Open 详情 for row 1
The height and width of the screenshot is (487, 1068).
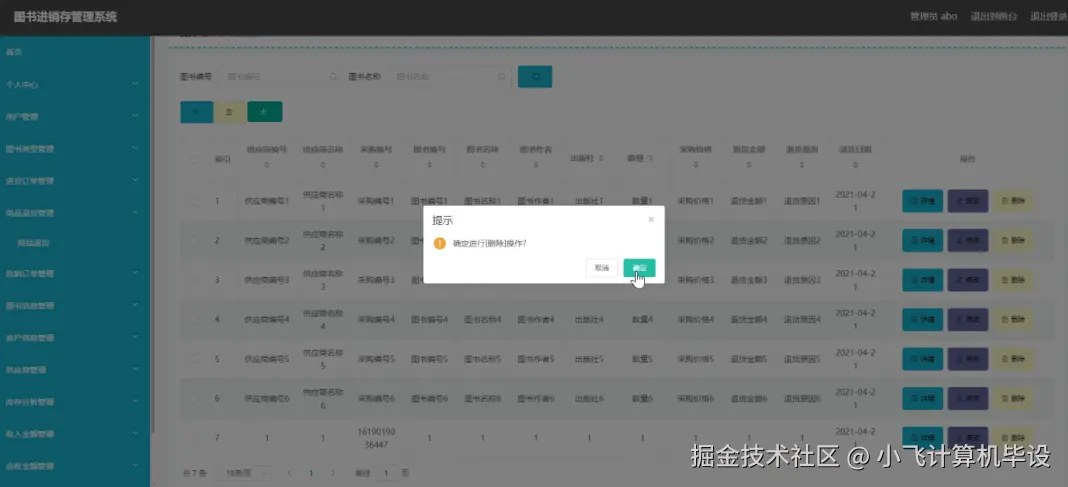click(922, 201)
